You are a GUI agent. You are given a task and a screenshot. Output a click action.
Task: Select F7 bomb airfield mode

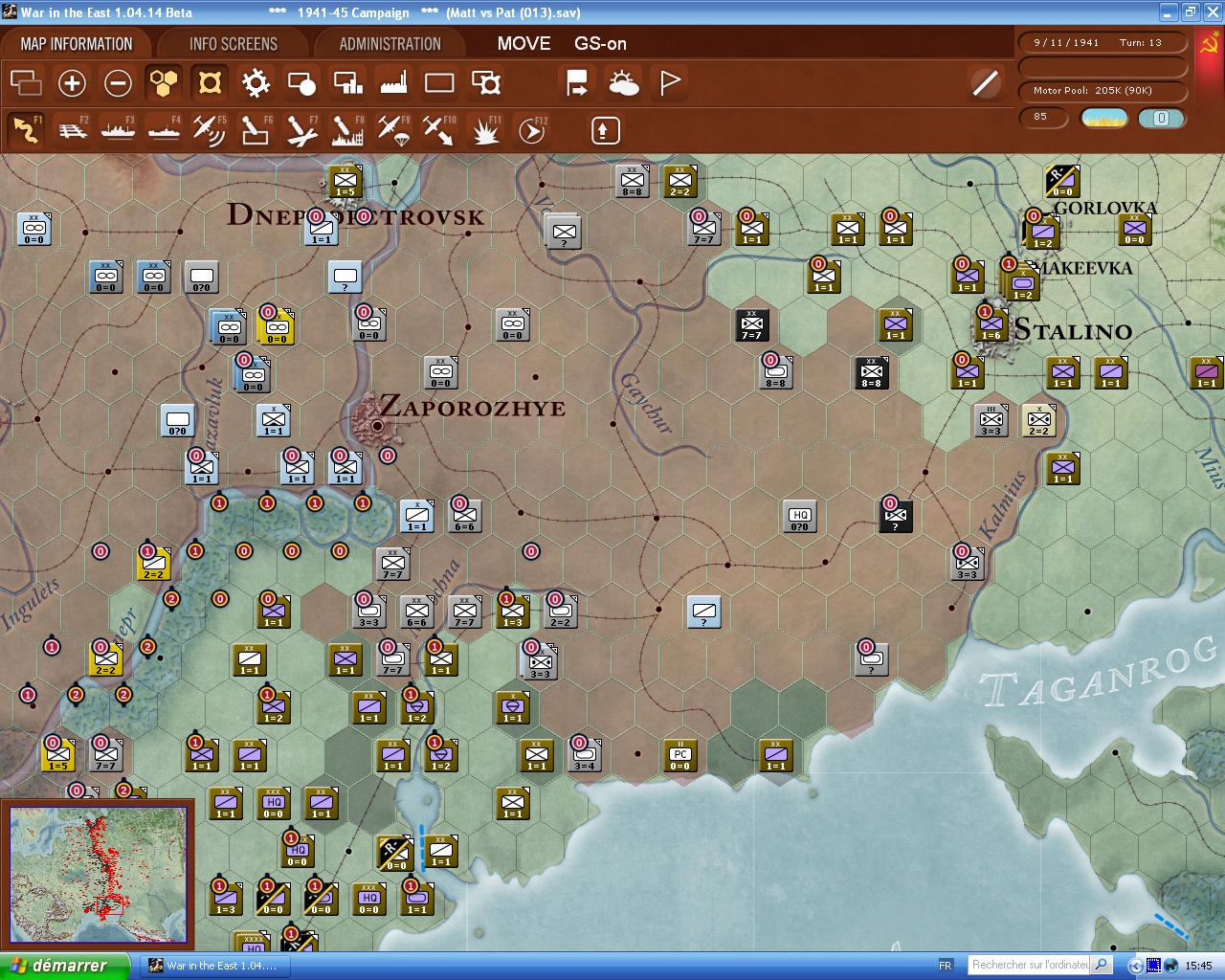301,129
